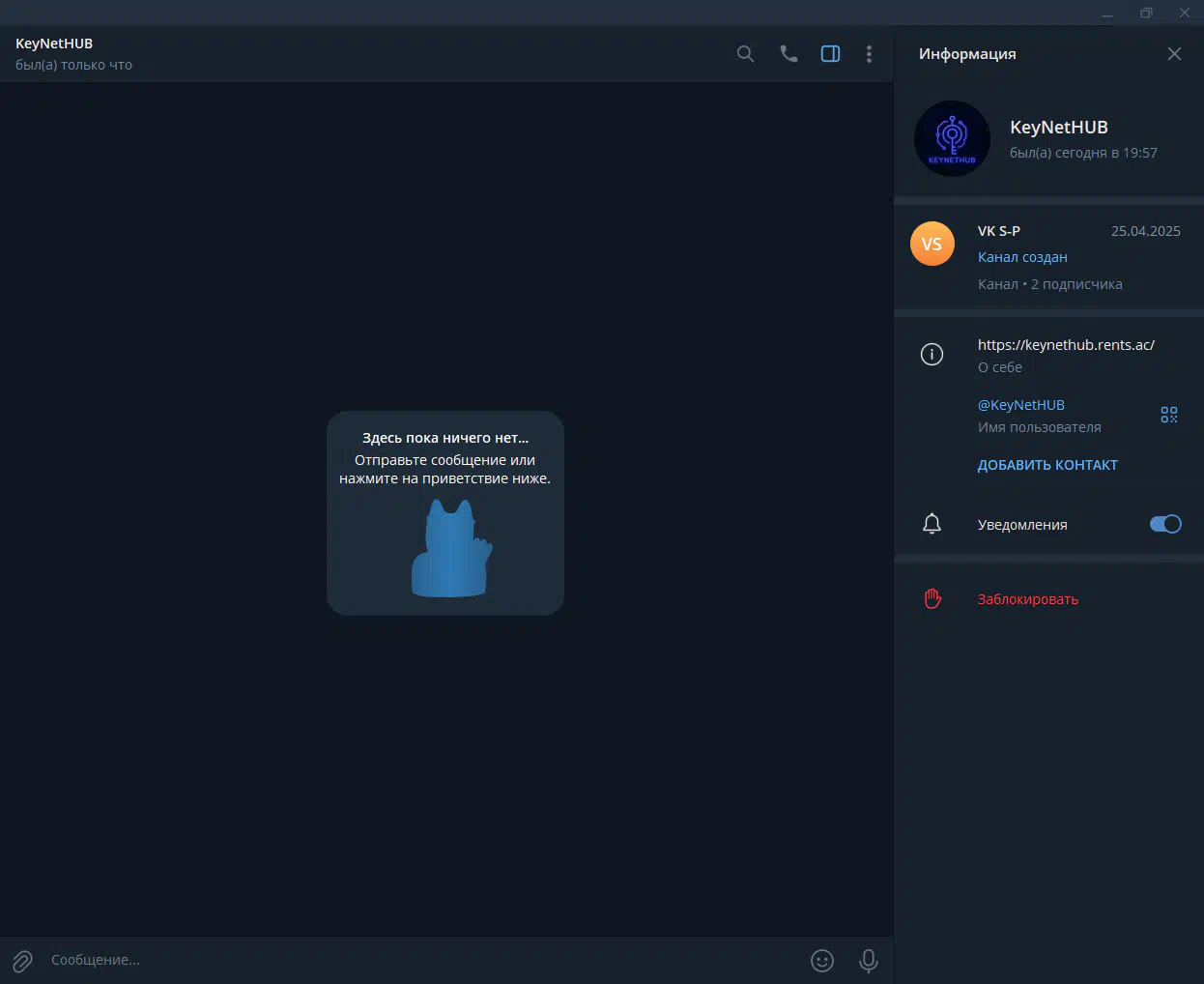Show the QR code for username
1204x984 pixels.
(x=1169, y=415)
